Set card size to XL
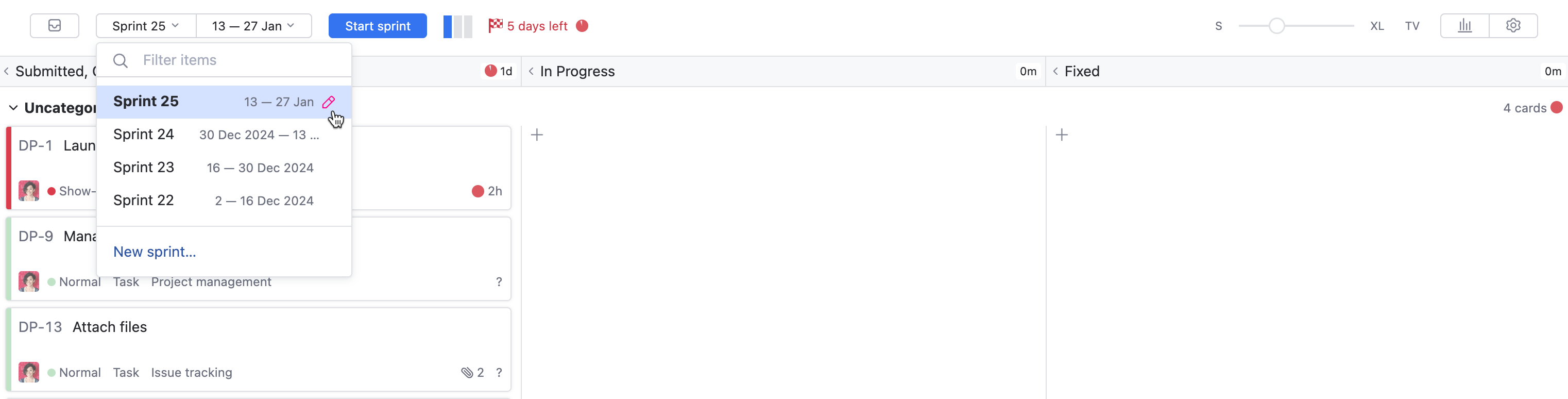 click(1377, 26)
